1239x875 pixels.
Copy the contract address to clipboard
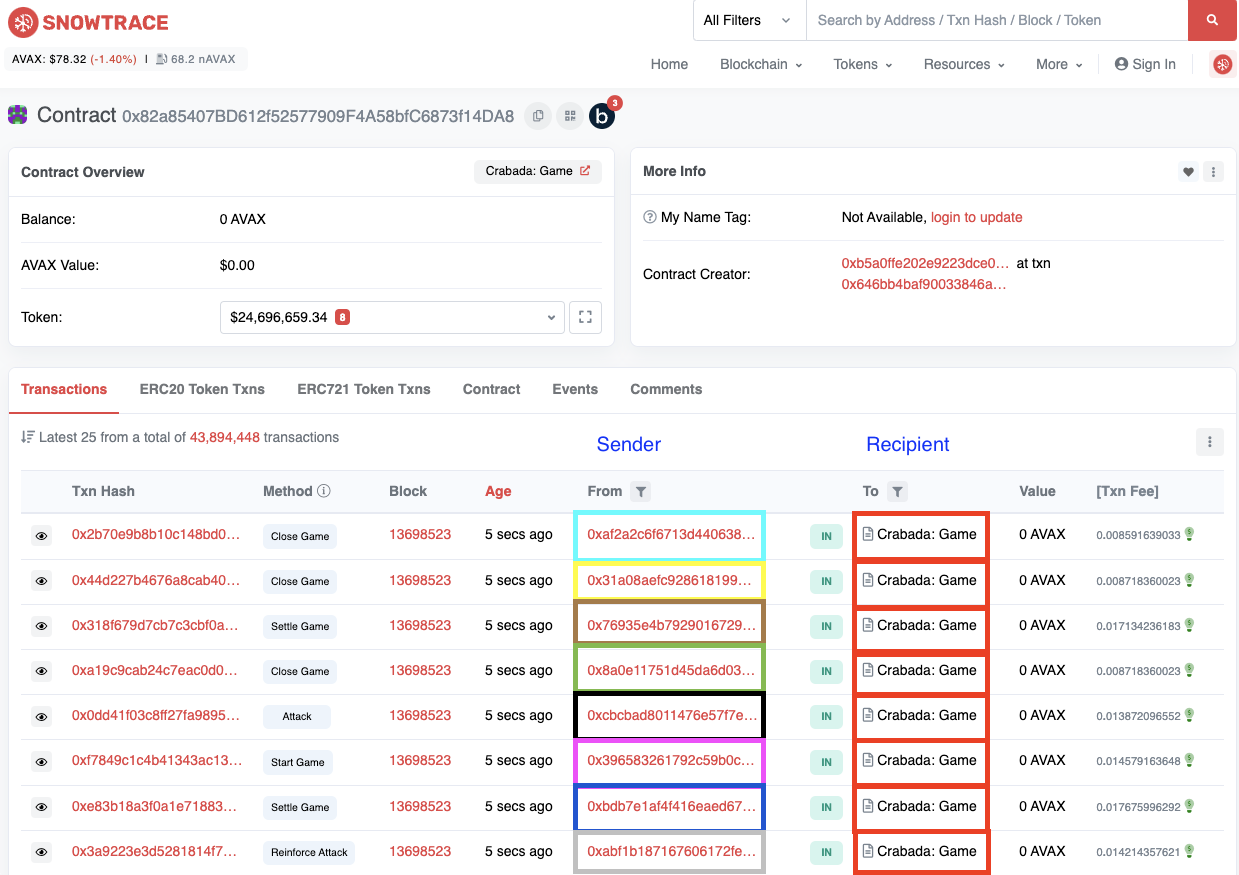[538, 116]
